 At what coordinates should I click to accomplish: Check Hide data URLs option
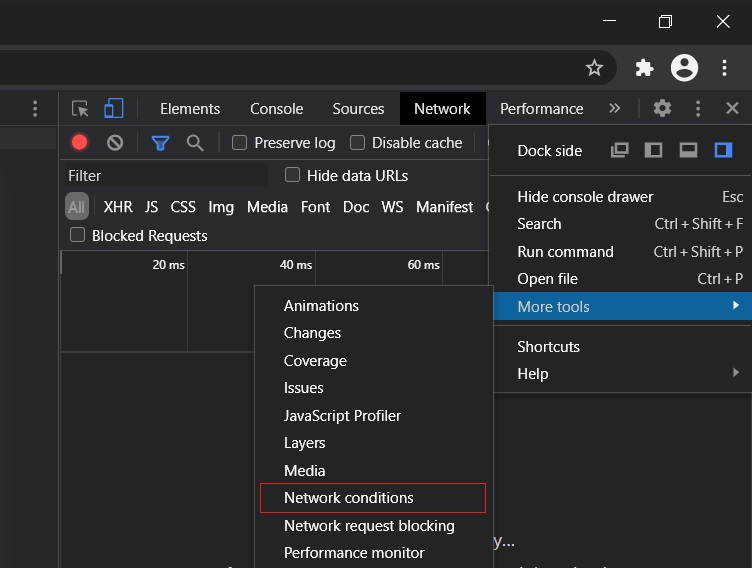[293, 175]
